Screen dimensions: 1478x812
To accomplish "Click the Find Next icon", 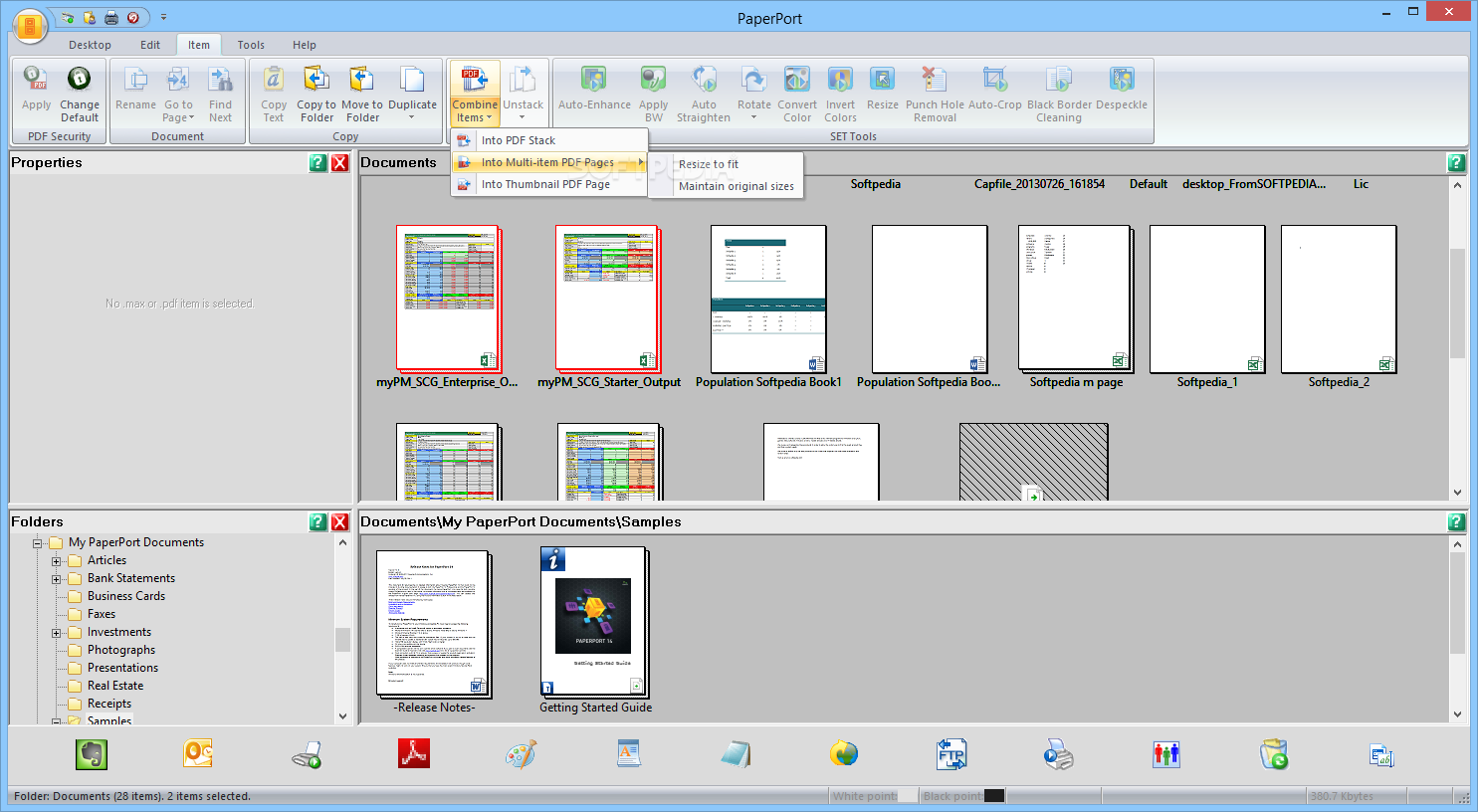I will point(220,94).
